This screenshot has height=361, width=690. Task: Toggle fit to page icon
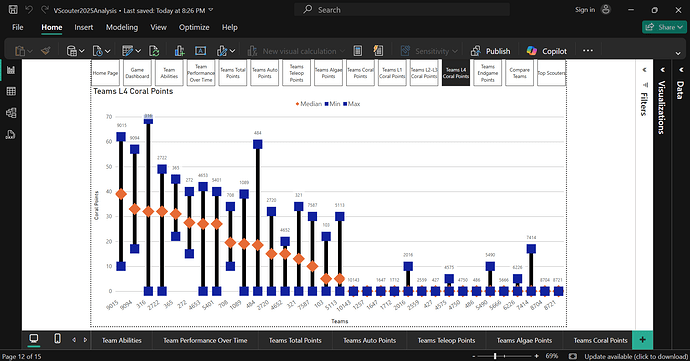pyautogui.click(x=573, y=356)
